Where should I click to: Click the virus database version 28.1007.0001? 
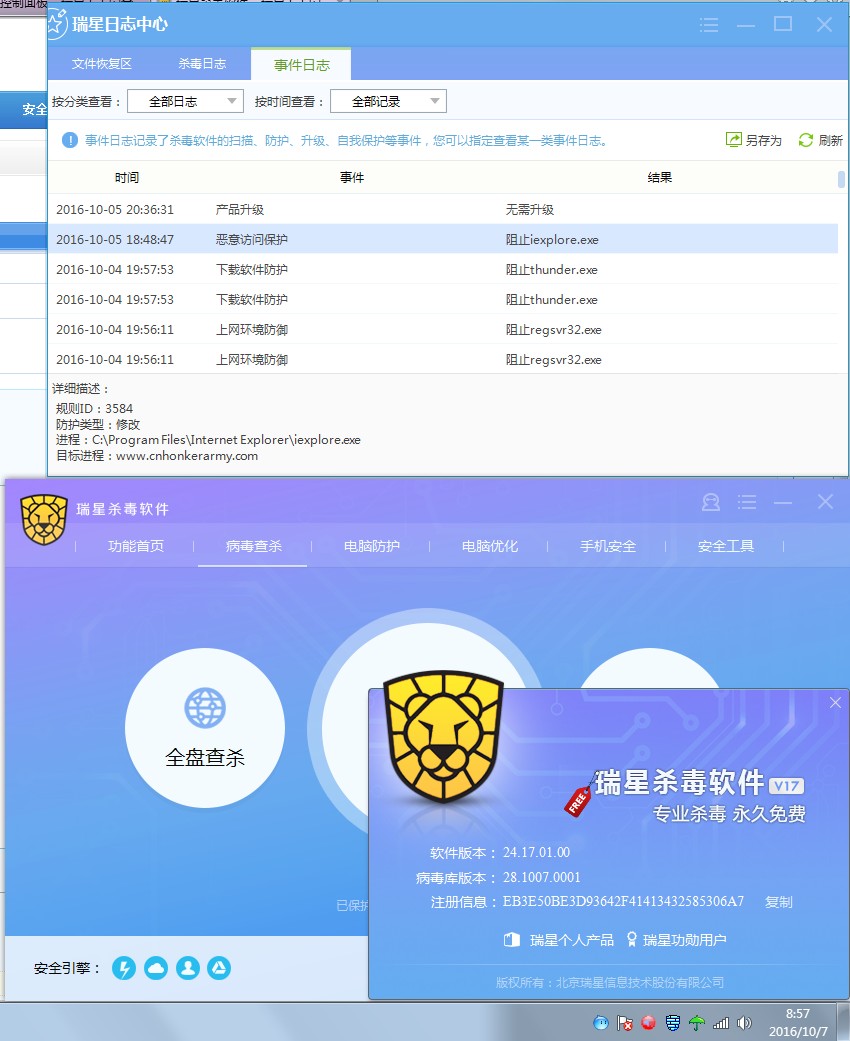click(541, 878)
